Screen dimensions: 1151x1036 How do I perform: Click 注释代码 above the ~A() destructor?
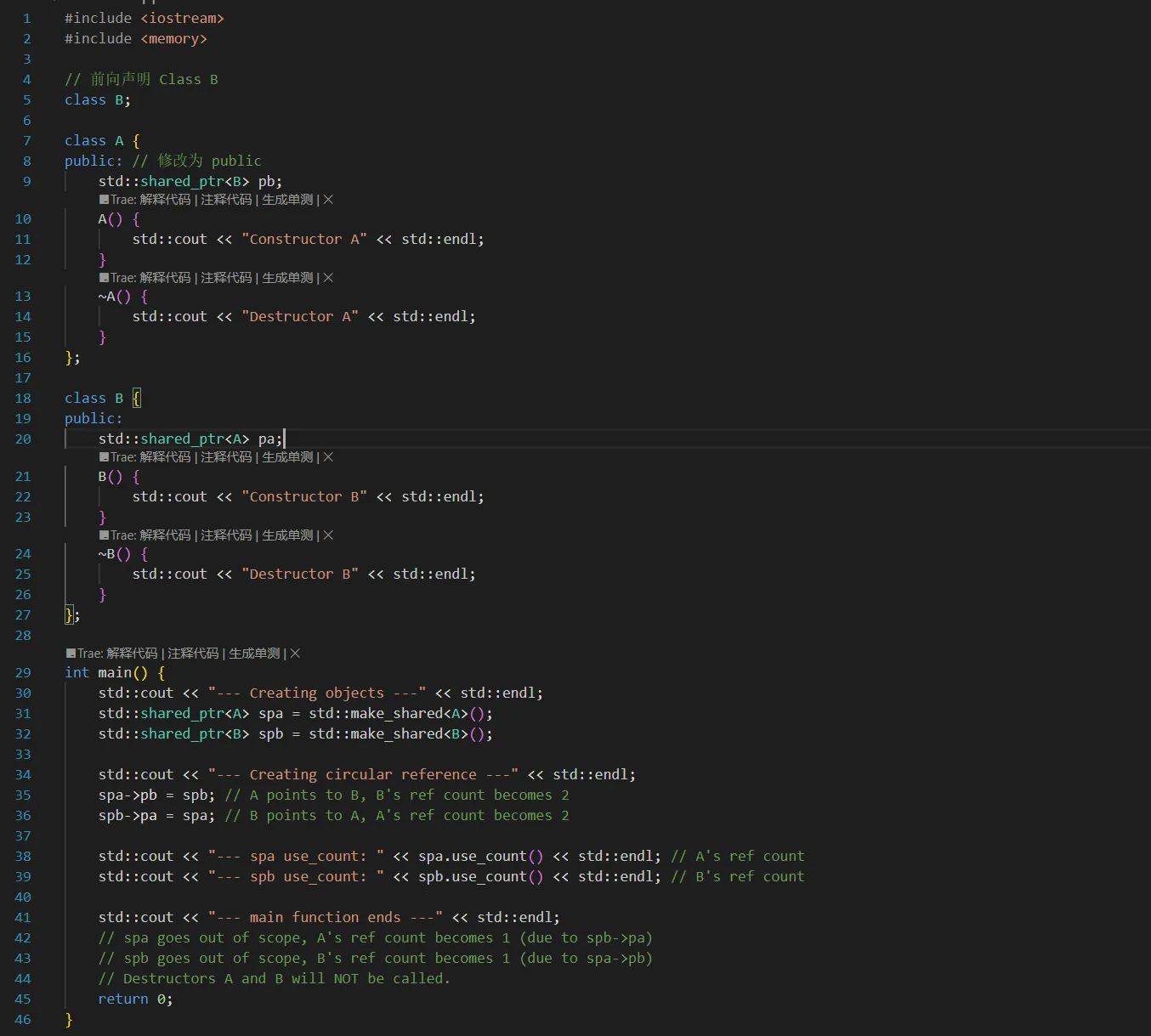(226, 278)
